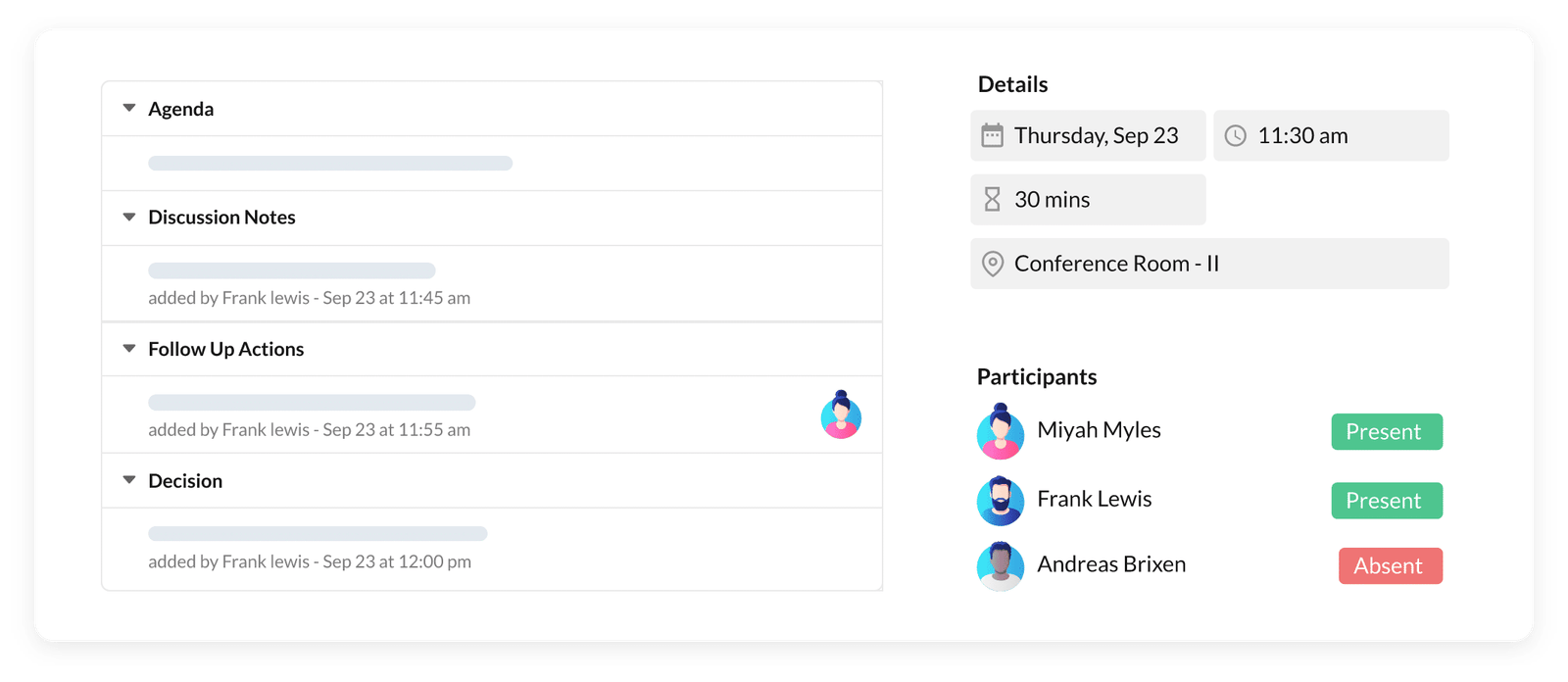Collapse the Decision section arrow
The height and width of the screenshot is (682, 1568).
128,480
